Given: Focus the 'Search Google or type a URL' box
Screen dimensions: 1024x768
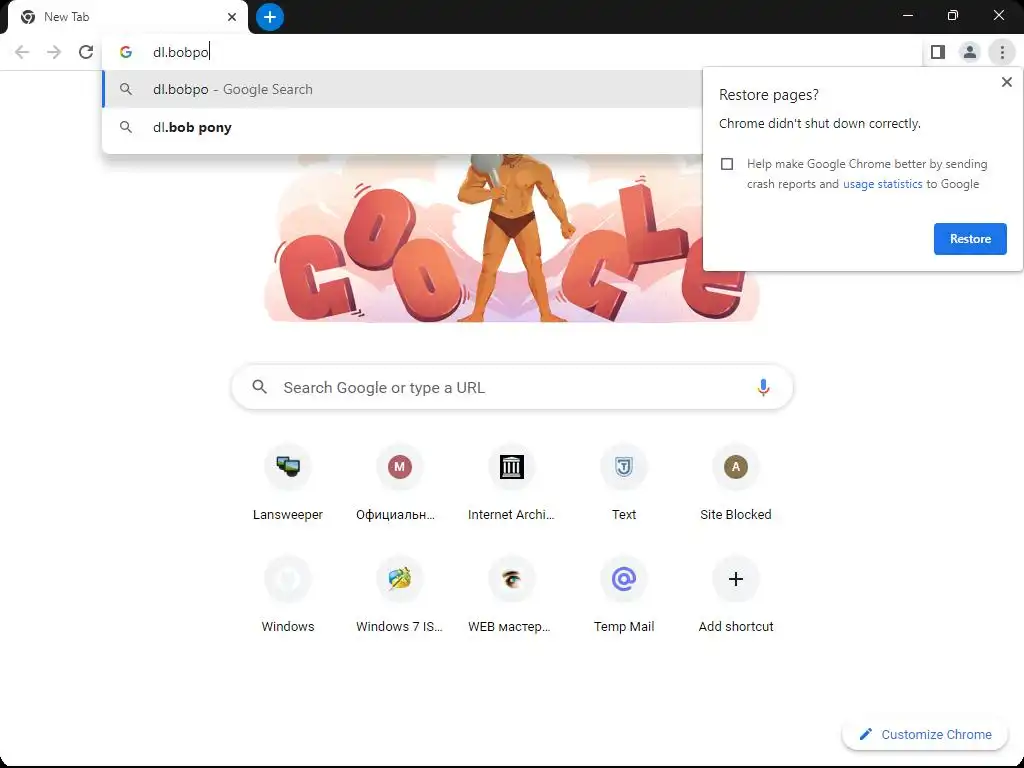Looking at the screenshot, I should (512, 387).
